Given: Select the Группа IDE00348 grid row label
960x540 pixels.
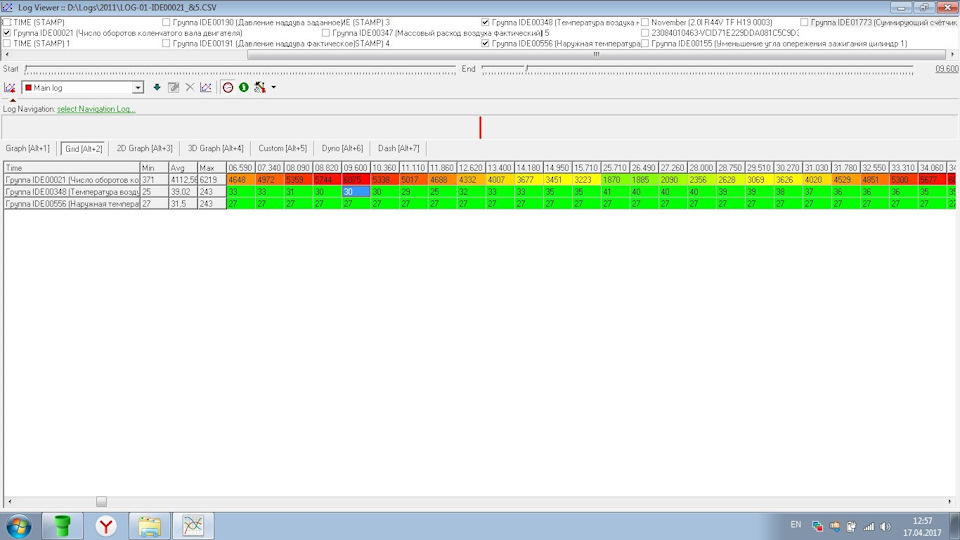Looking at the screenshot, I should 72,192.
